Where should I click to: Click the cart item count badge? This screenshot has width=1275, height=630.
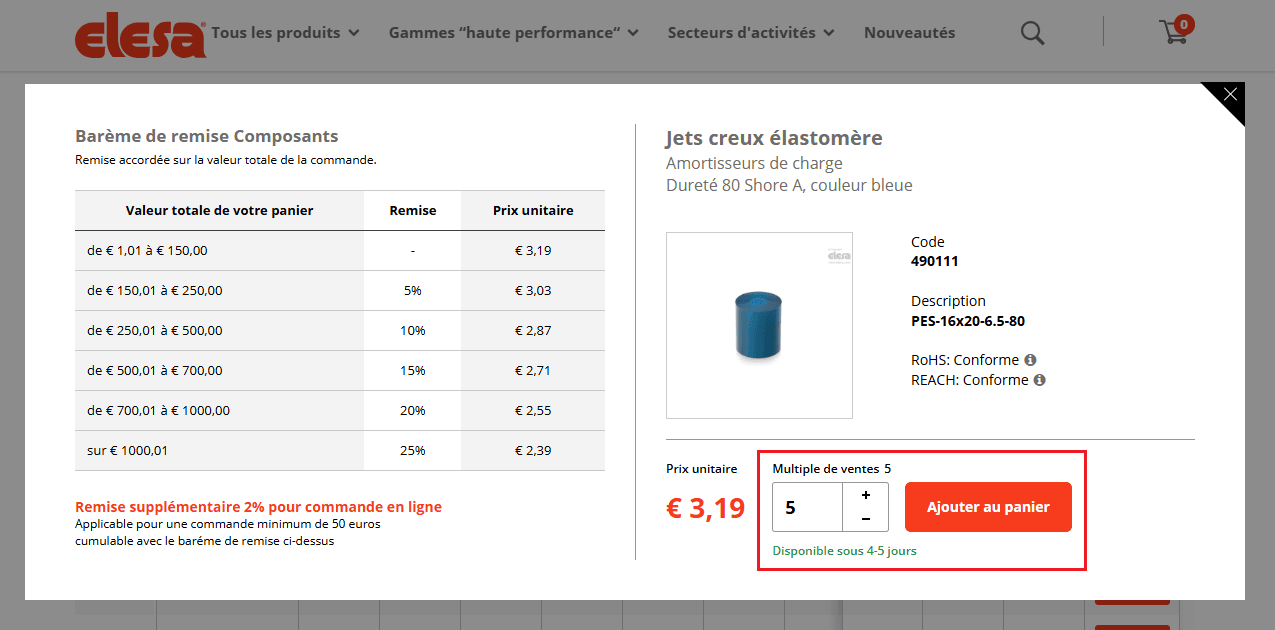(x=1184, y=24)
